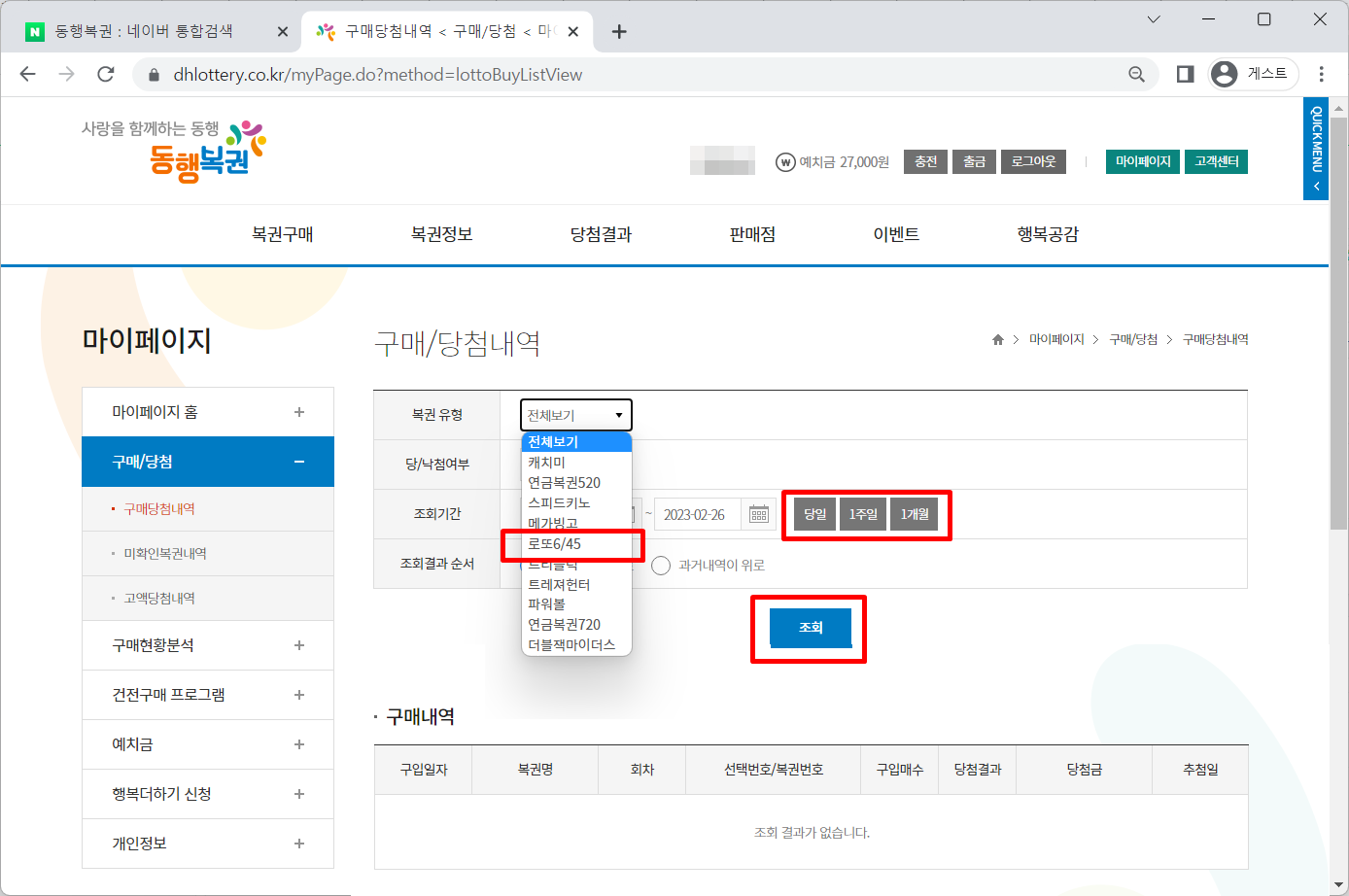The image size is (1349, 896).
Task: Open 고객센터 in top header
Action: point(1216,161)
